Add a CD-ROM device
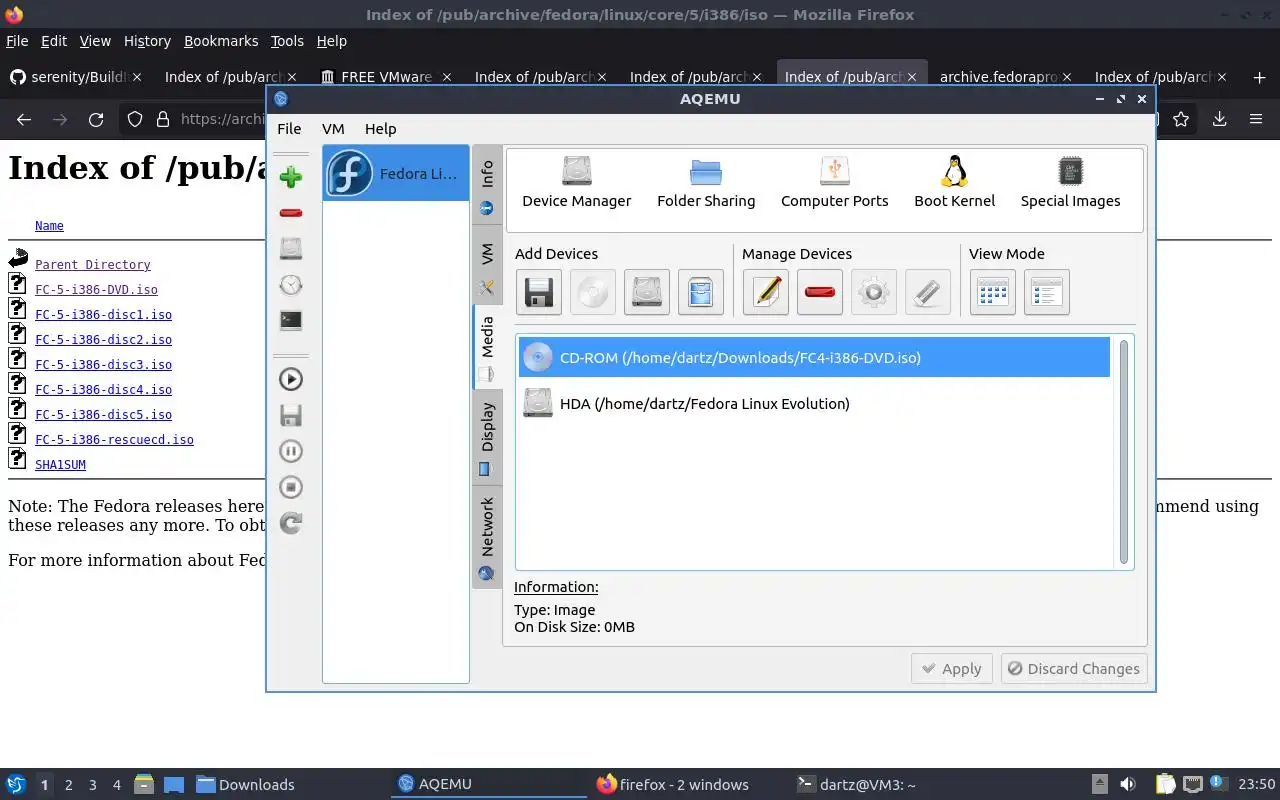 coord(593,293)
